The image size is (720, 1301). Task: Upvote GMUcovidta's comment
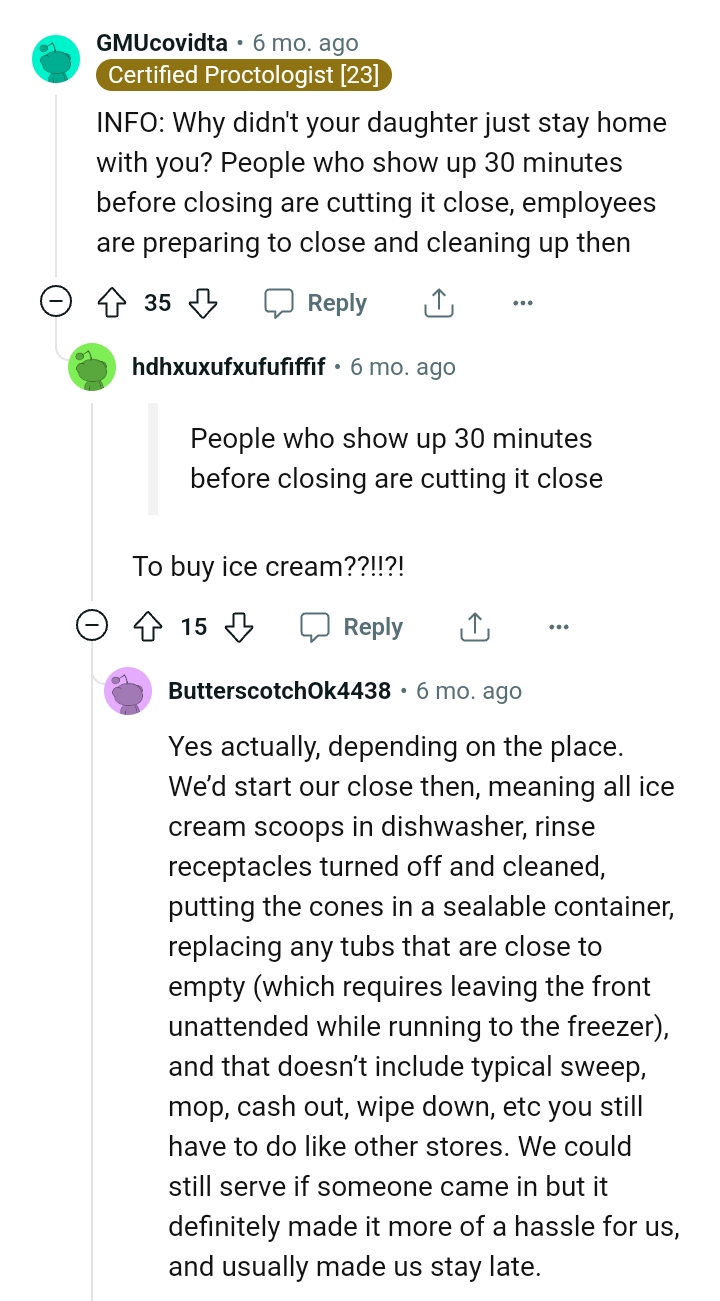click(x=110, y=302)
